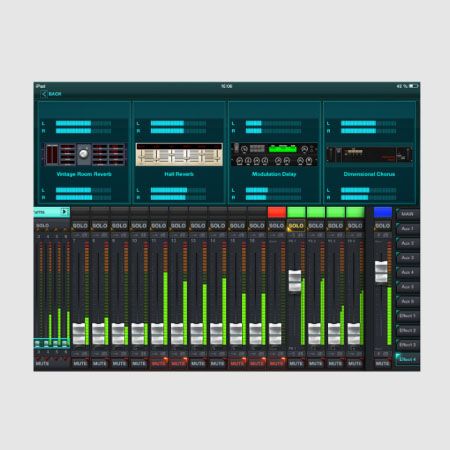Screen dimensions: 450x450
Task: Switch to the Aux 1 tab
Action: 408,229
